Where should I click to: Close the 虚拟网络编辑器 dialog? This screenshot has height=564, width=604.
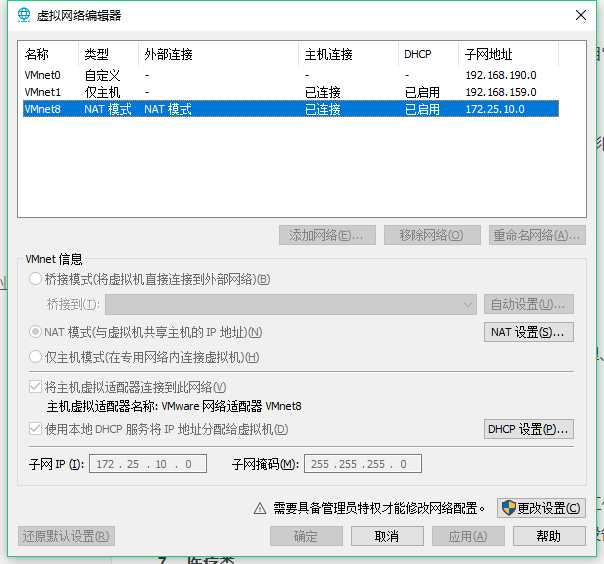pyautogui.click(x=581, y=15)
